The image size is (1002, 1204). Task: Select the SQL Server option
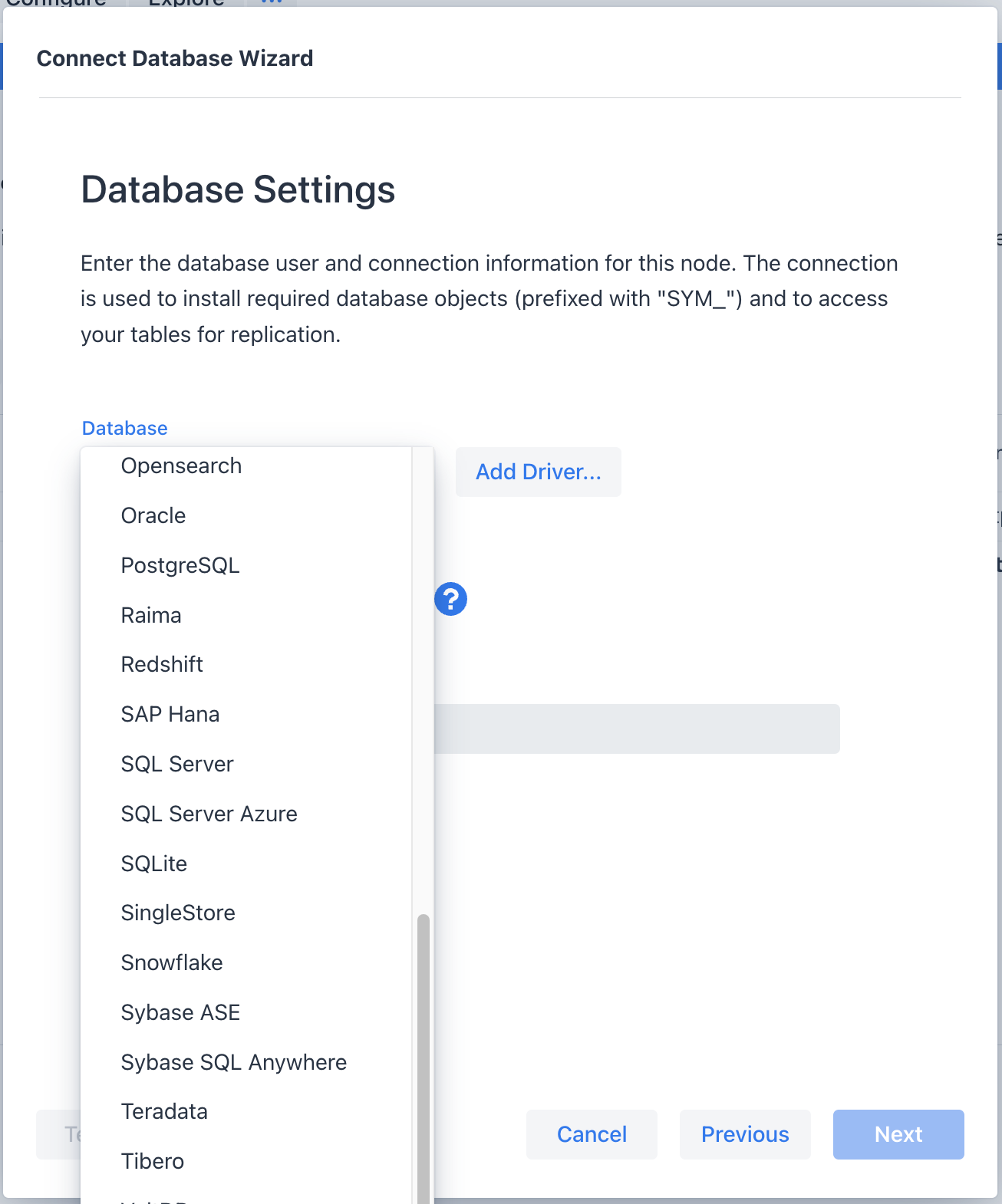[246, 764]
